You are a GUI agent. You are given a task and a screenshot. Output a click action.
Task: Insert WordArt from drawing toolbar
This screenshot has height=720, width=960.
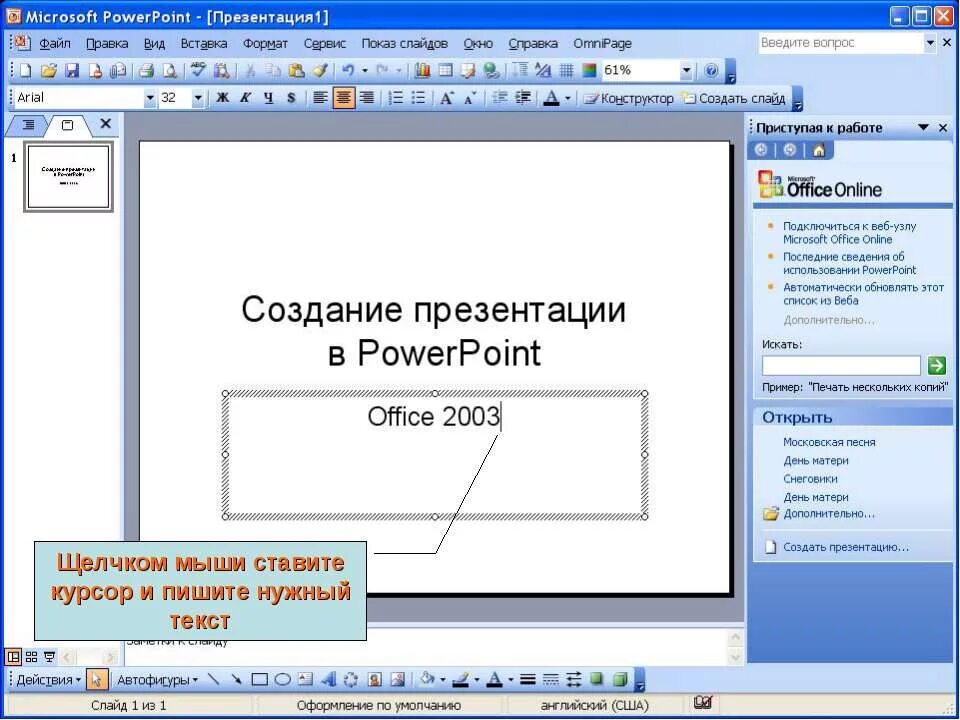(329, 680)
